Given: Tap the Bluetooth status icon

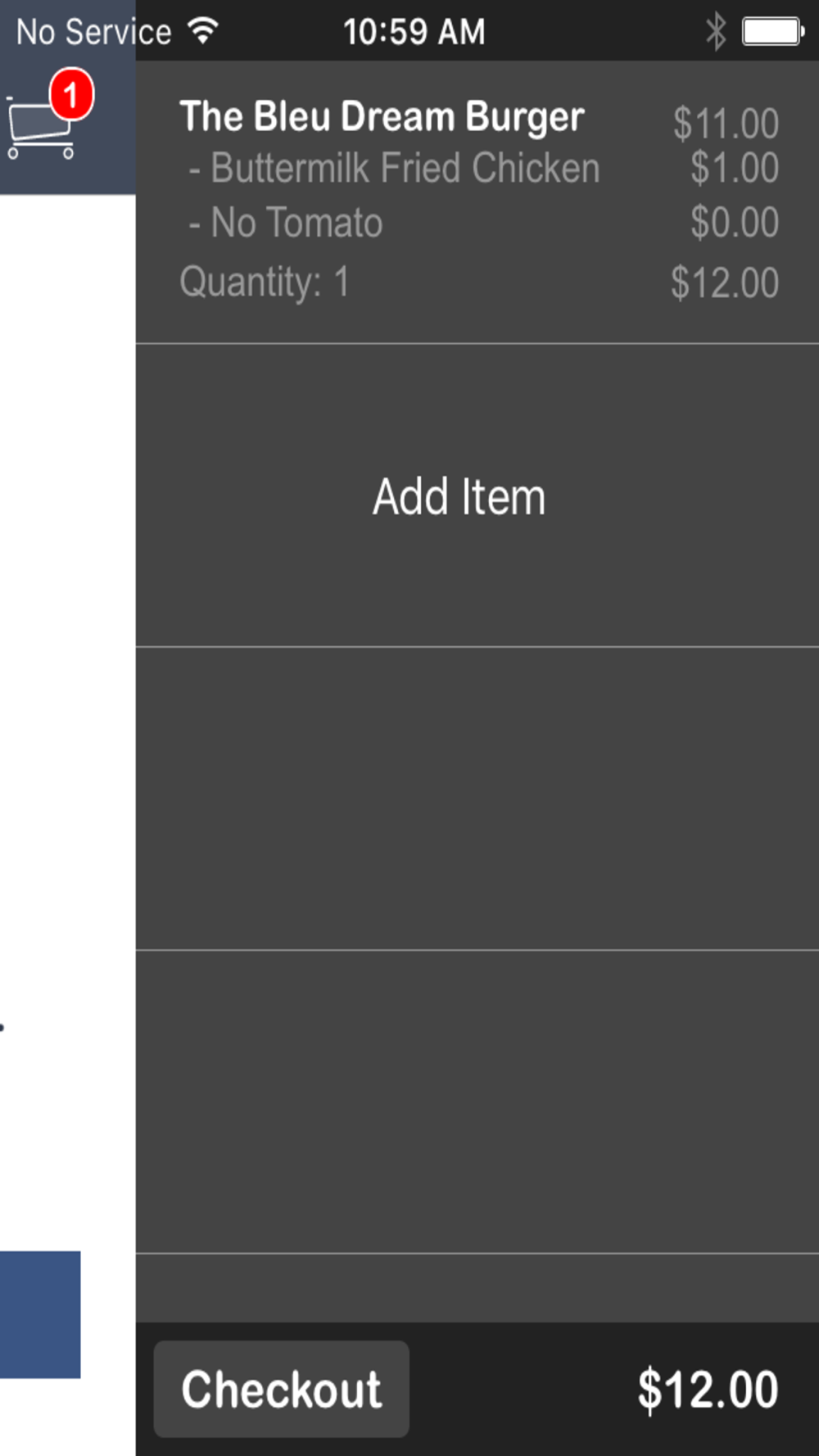Looking at the screenshot, I should tap(715, 31).
